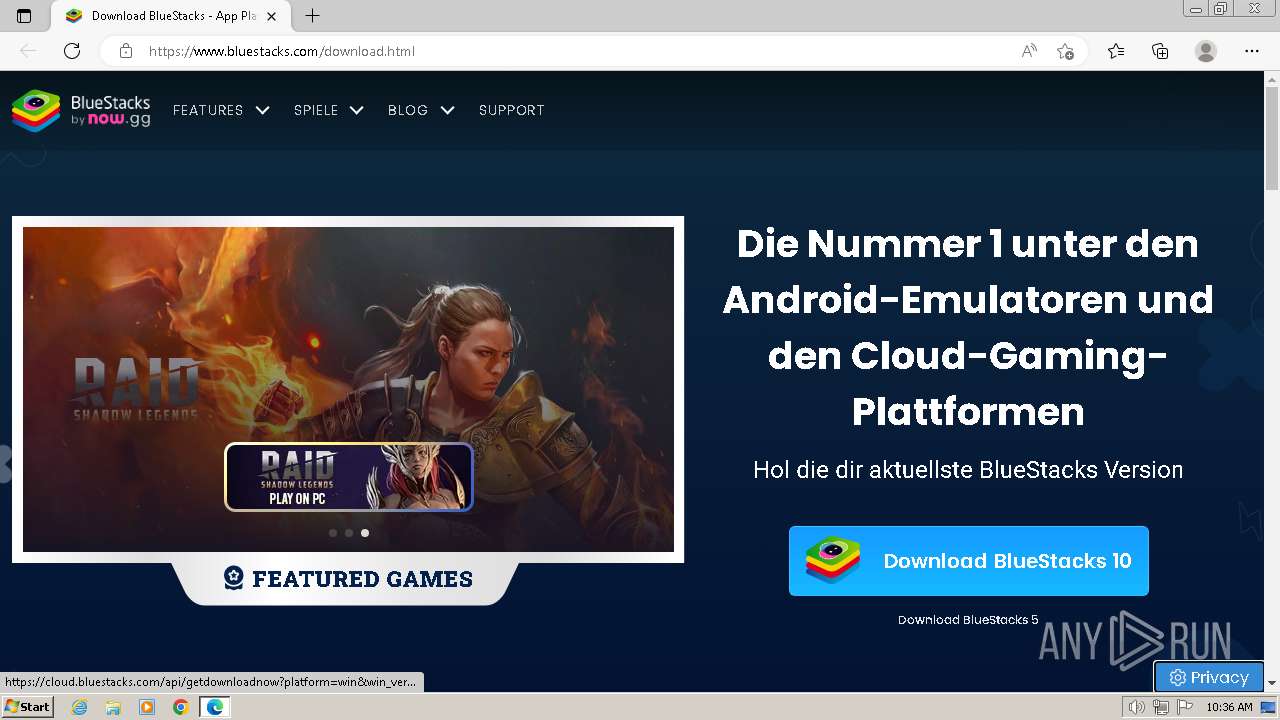The height and width of the screenshot is (720, 1280).
Task: Close the Download BlueStacks tab
Action: click(271, 16)
